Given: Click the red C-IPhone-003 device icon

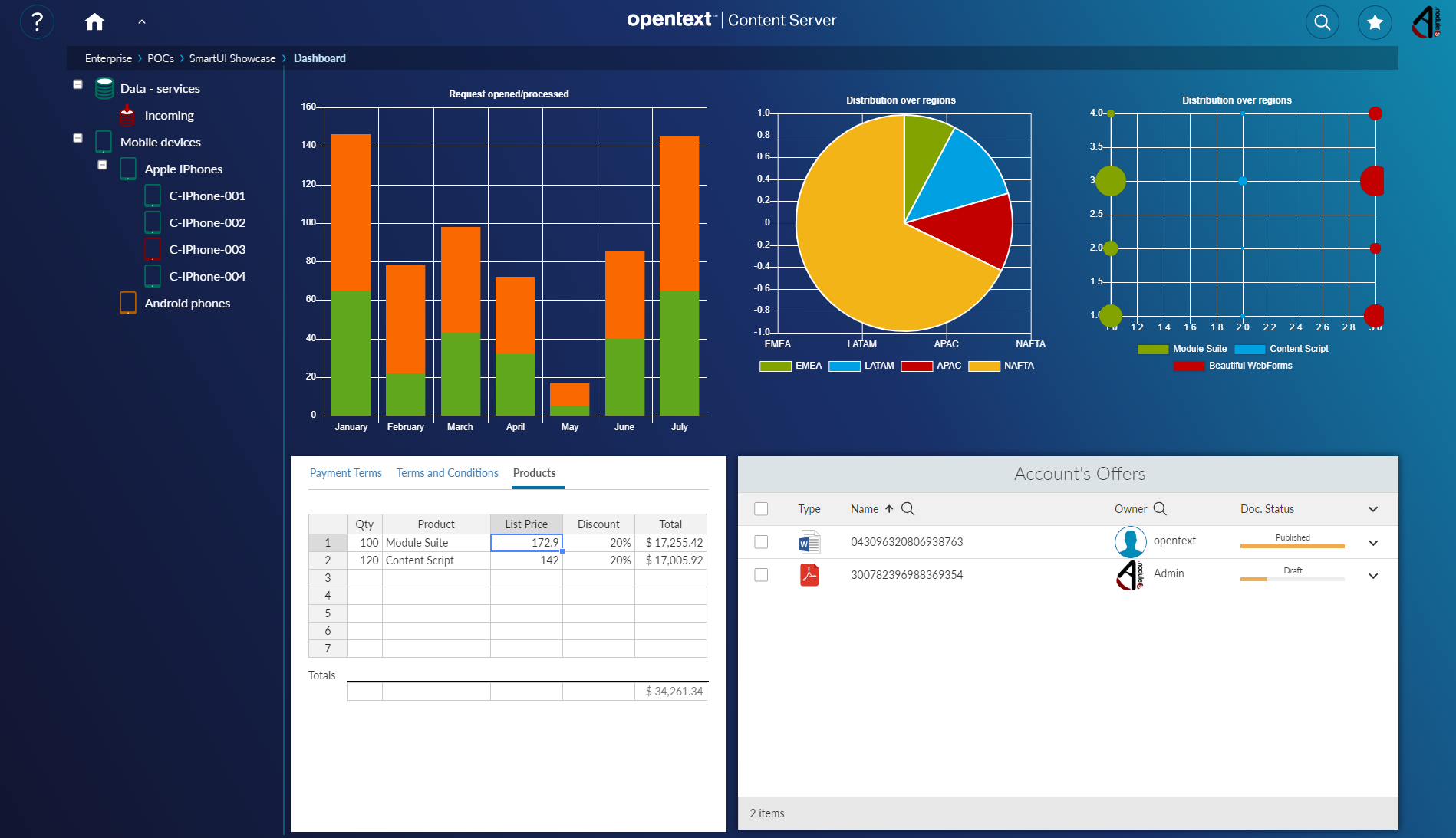Looking at the screenshot, I should (153, 249).
